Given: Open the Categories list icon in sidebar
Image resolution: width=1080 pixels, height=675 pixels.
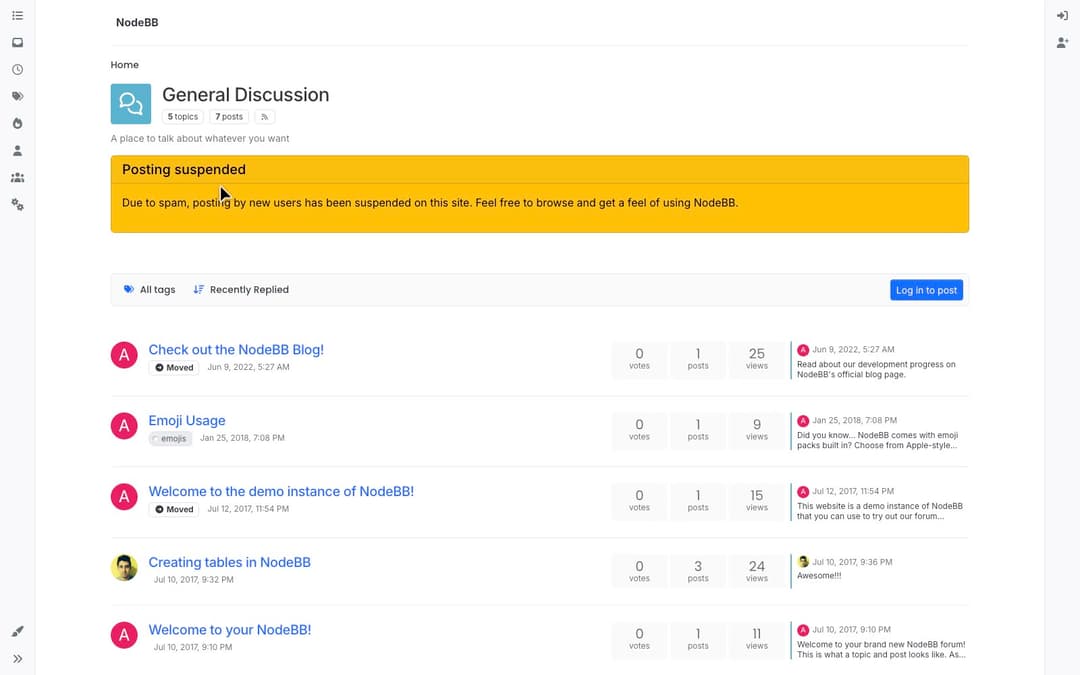Looking at the screenshot, I should [17, 15].
